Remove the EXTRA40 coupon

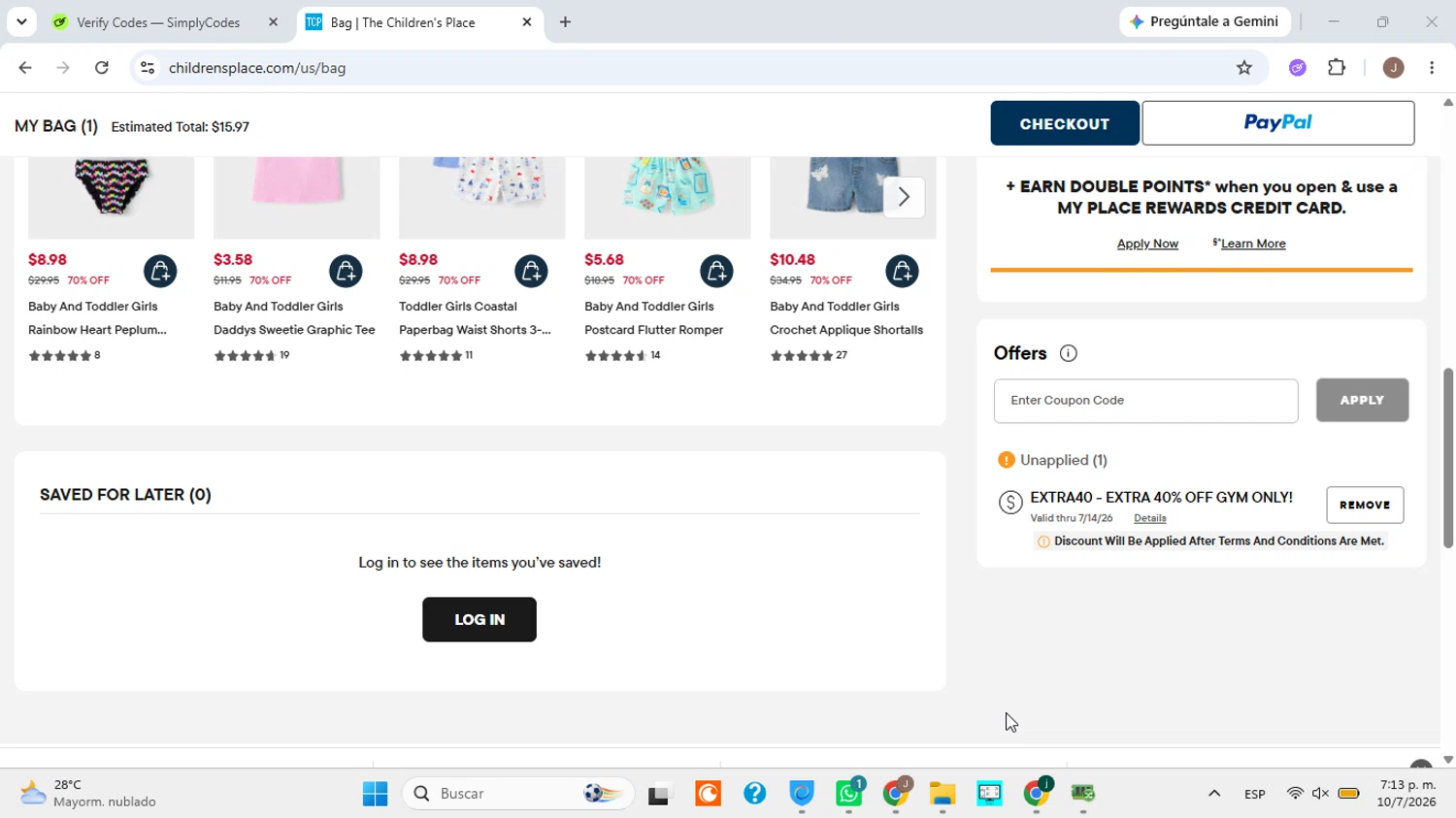click(x=1365, y=505)
